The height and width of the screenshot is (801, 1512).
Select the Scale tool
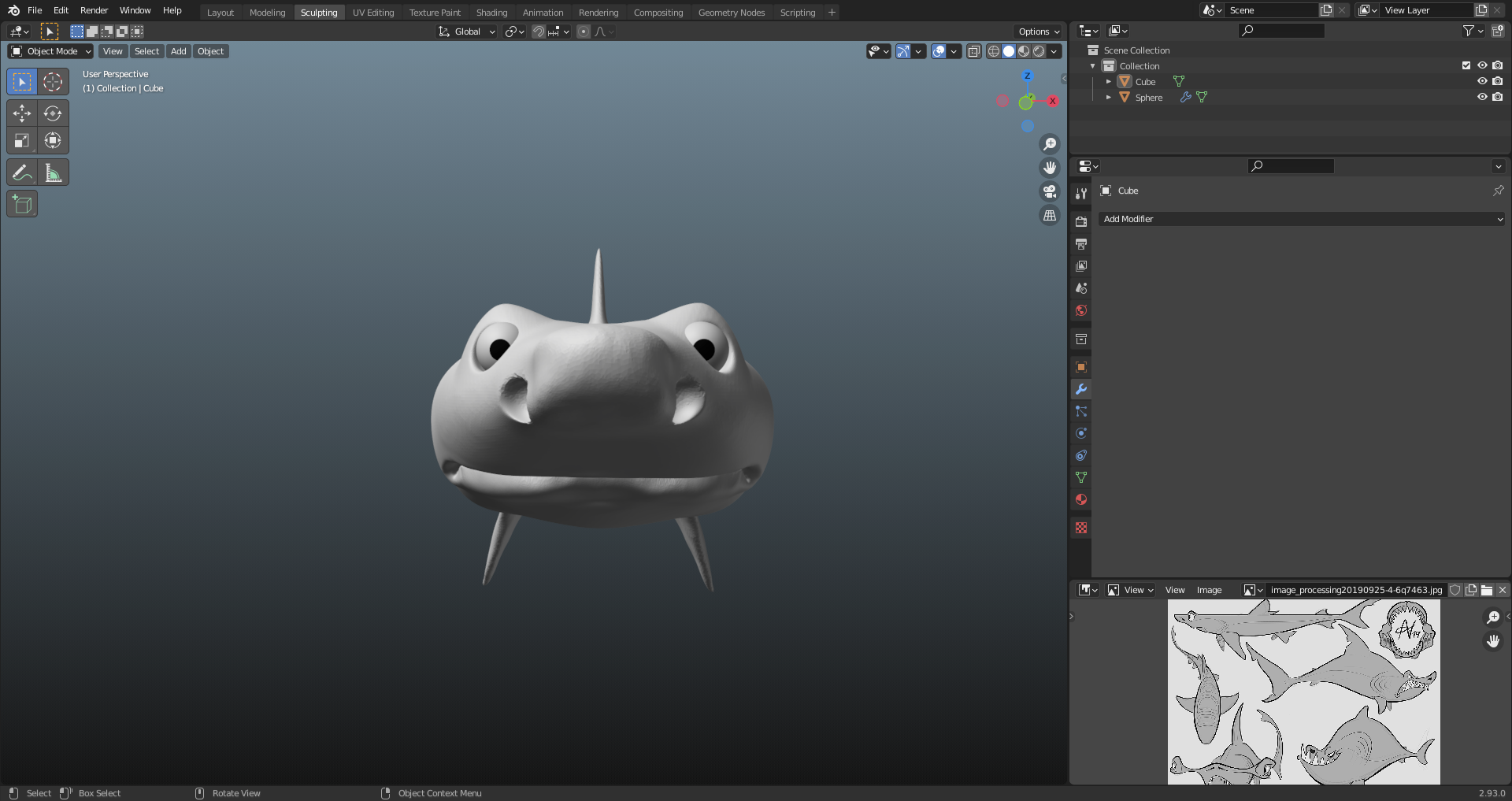point(22,141)
